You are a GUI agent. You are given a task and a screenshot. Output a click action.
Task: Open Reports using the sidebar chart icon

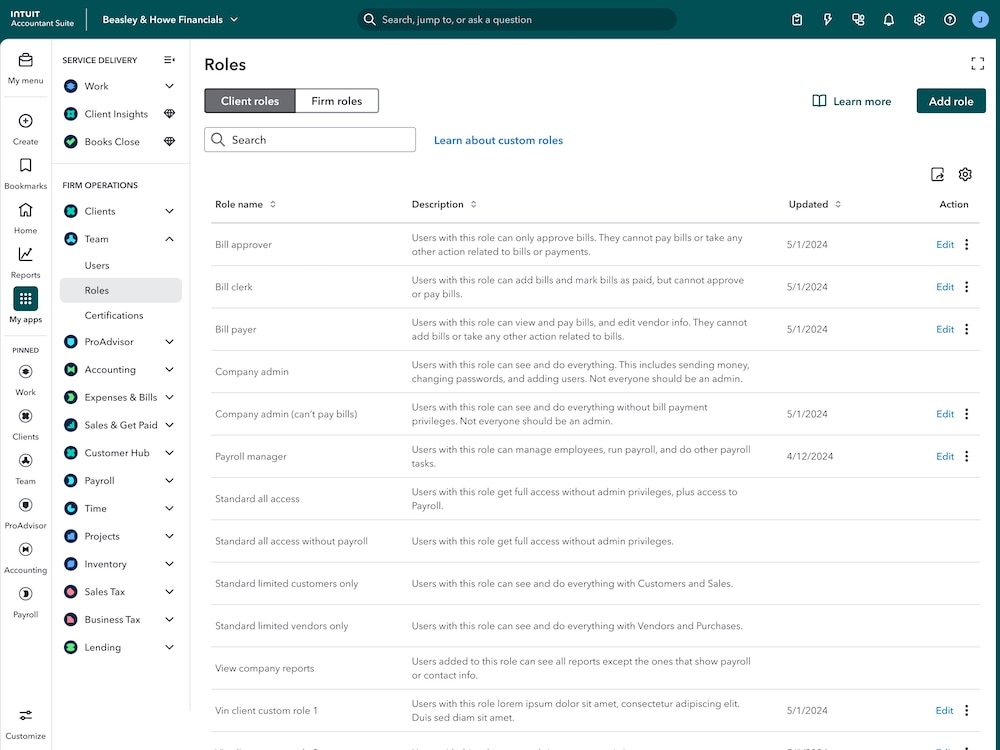[x=25, y=255]
